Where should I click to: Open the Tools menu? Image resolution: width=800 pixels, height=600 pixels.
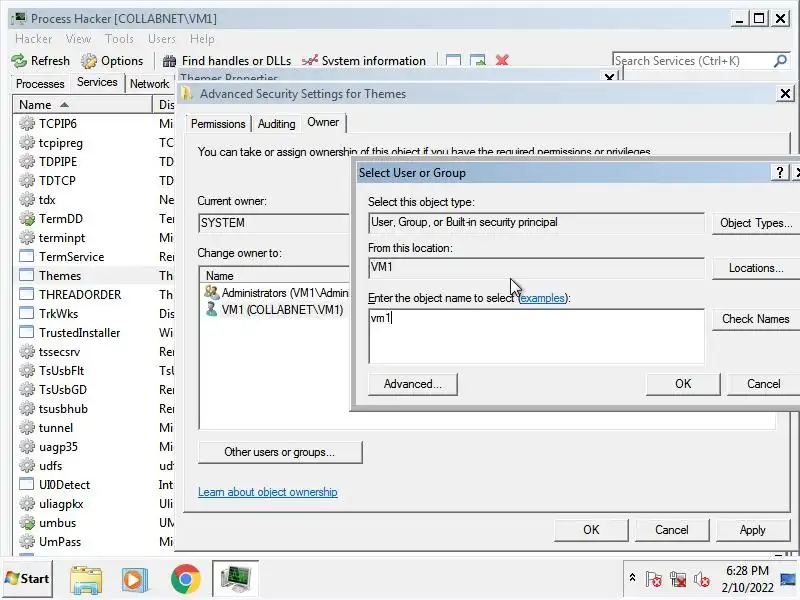click(119, 39)
